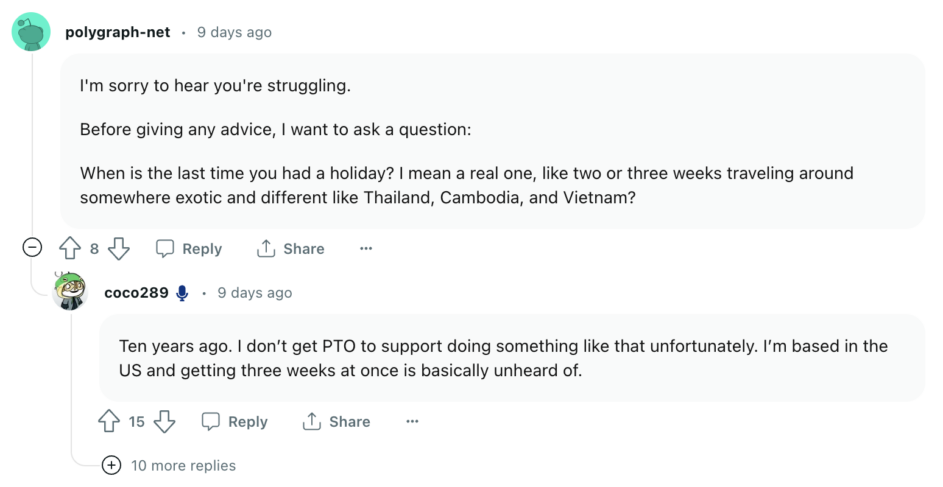Image resolution: width=943 pixels, height=487 pixels.
Task: Share polygraph-net's comment
Action: pyautogui.click(x=290, y=248)
